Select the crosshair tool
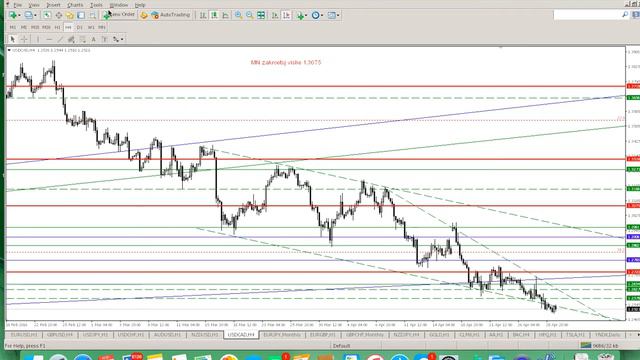This screenshot has width=640, height=360. point(24,39)
